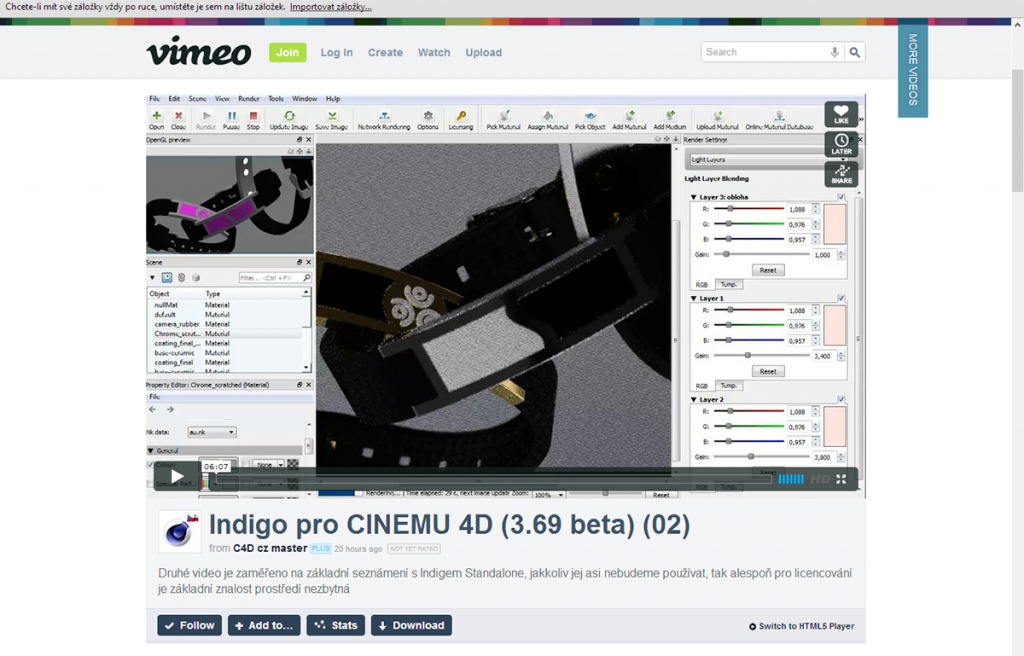Click the Upload navigation link

coord(483,53)
